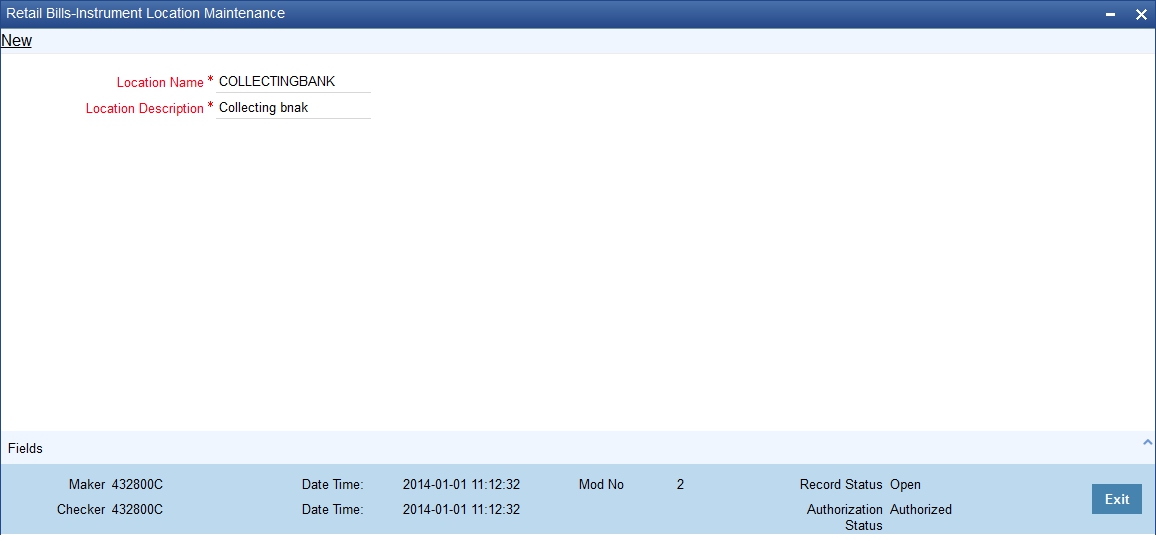The height and width of the screenshot is (541, 1156).
Task: Click the Mod No label
Action: pyautogui.click(x=601, y=485)
